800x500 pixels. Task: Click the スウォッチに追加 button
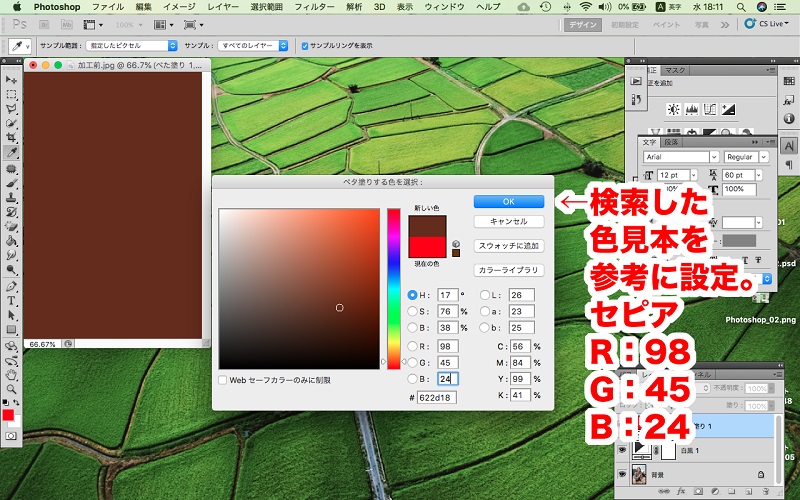[x=509, y=245]
